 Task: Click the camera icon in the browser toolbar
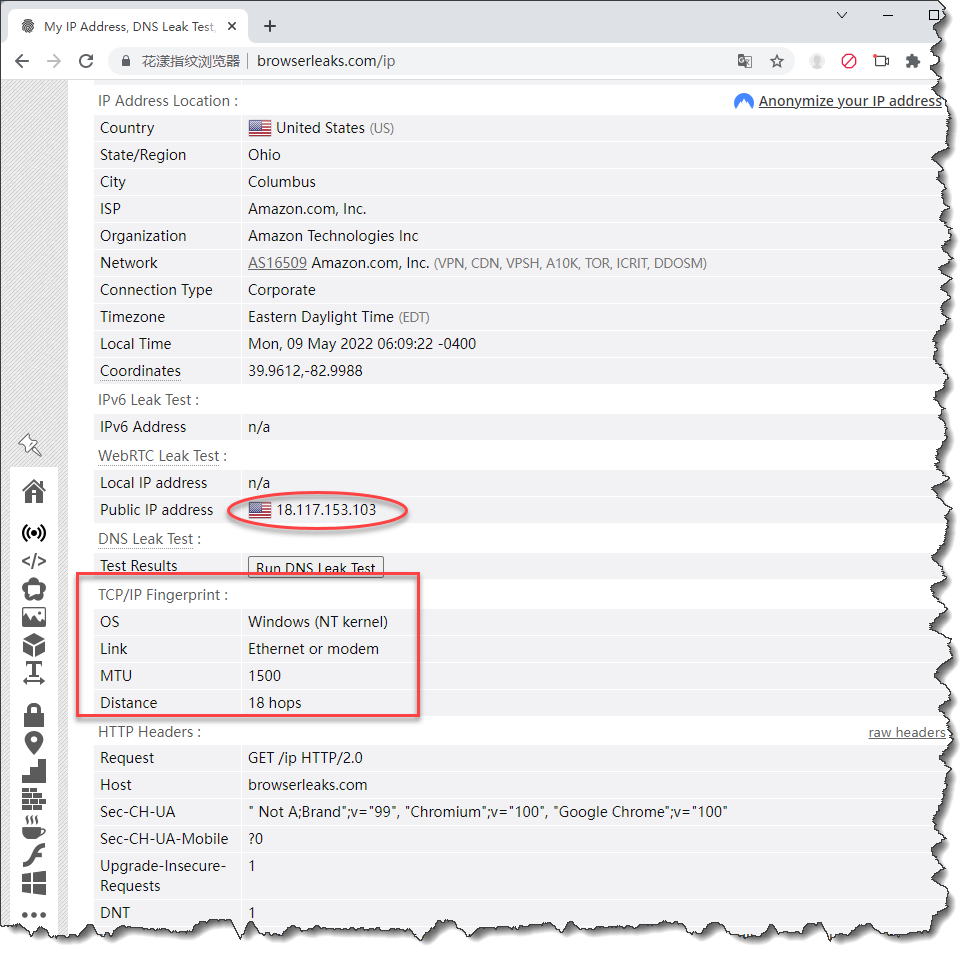click(881, 61)
